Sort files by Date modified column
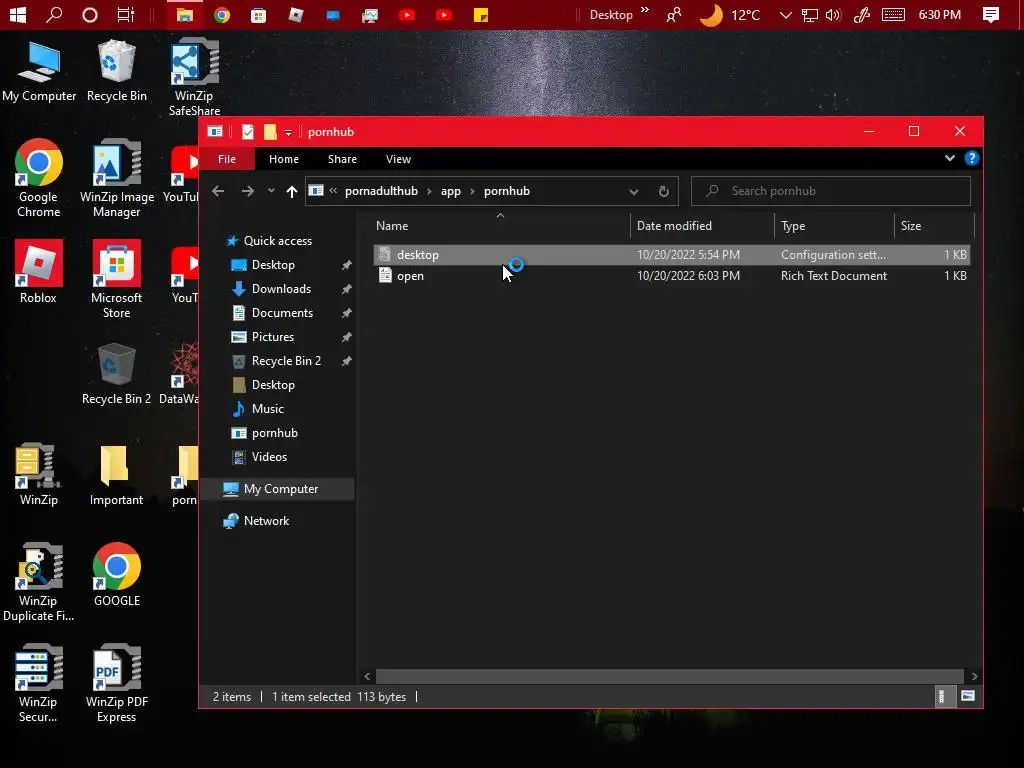The image size is (1024, 768). [702, 226]
